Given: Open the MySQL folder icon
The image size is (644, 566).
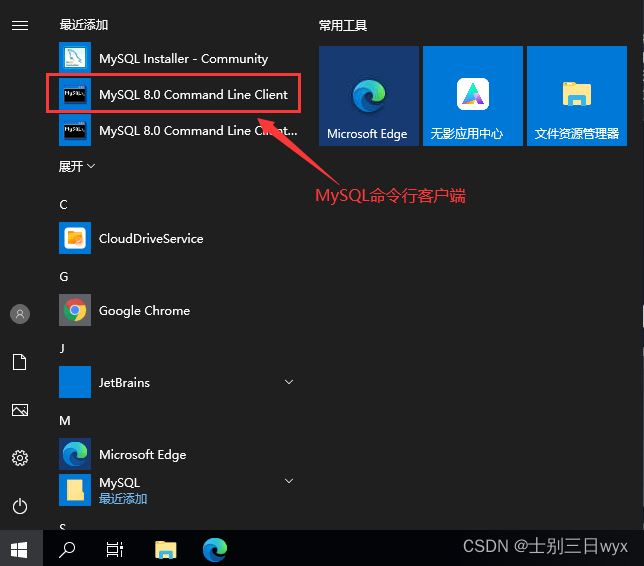Looking at the screenshot, I should tap(75, 490).
